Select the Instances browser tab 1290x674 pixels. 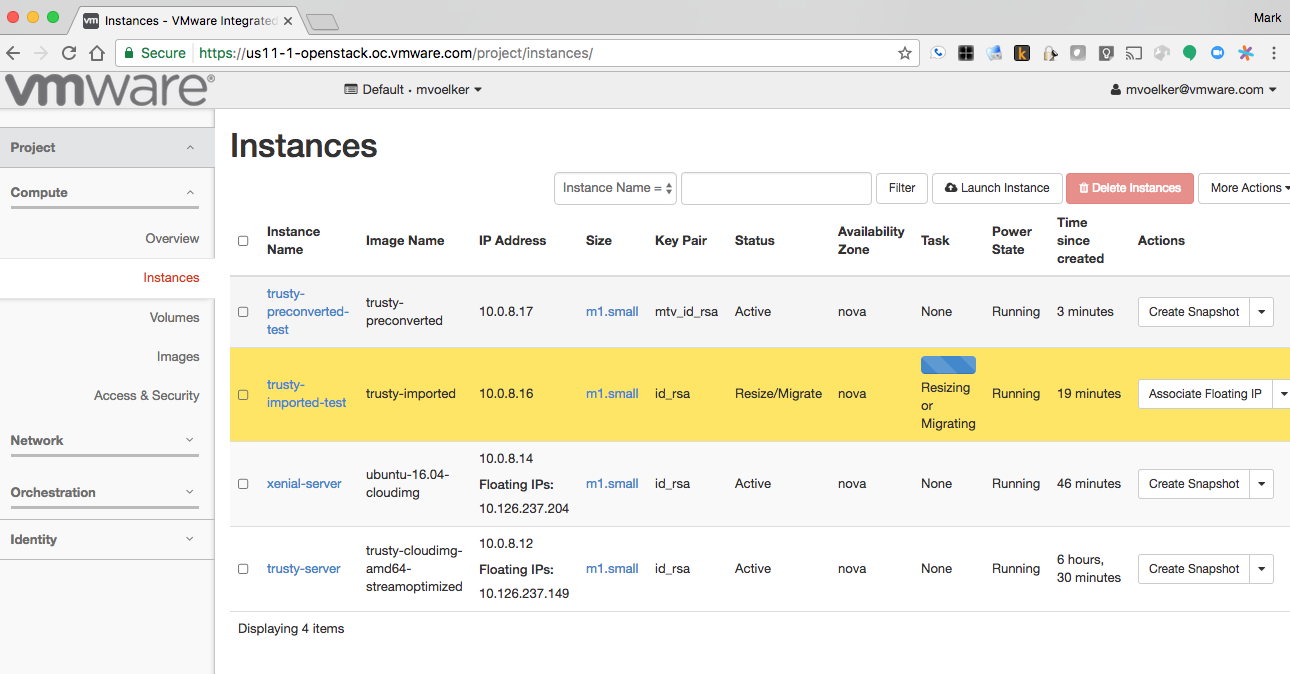click(x=188, y=20)
